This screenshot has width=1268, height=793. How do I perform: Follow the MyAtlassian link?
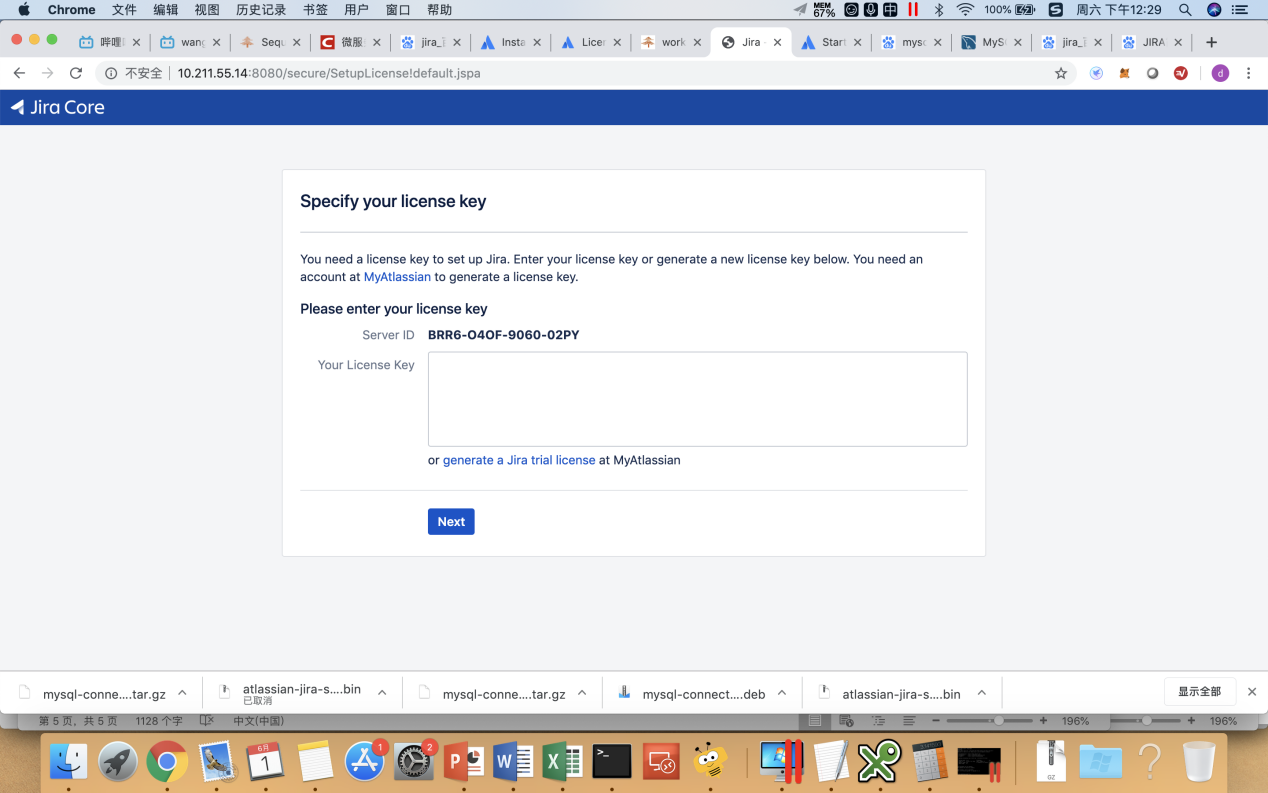[397, 277]
